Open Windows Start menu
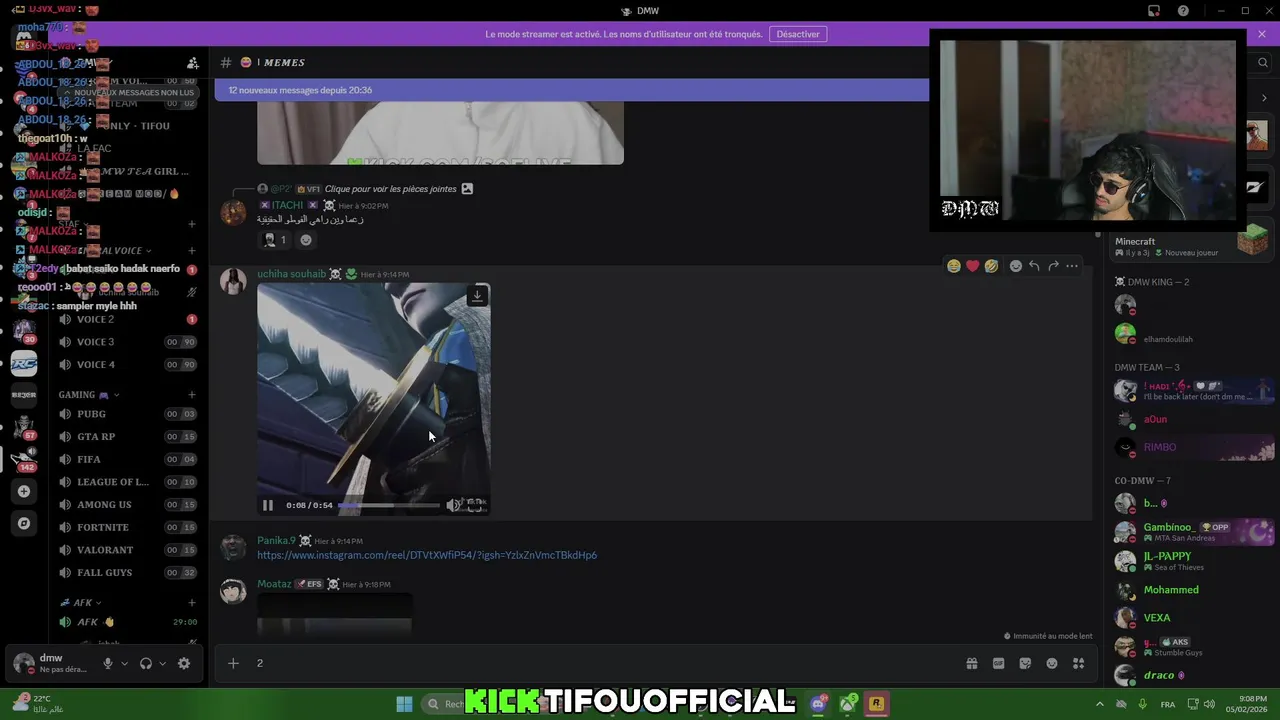 point(404,704)
